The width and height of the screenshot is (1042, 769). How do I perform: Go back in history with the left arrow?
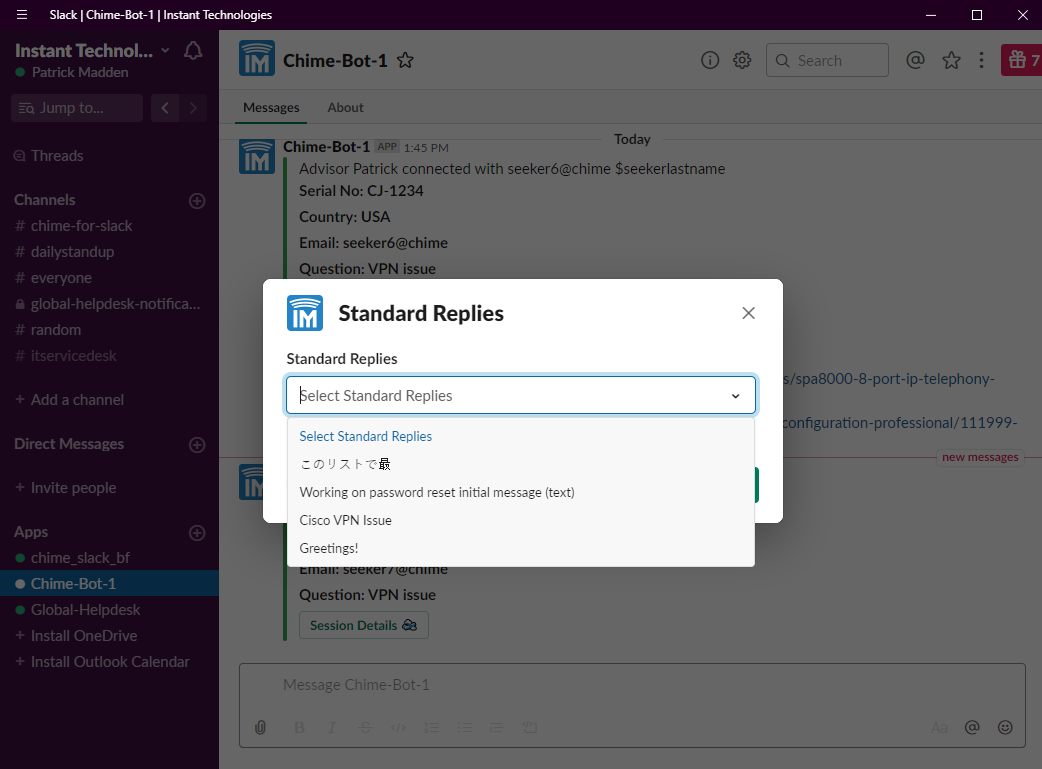[165, 108]
